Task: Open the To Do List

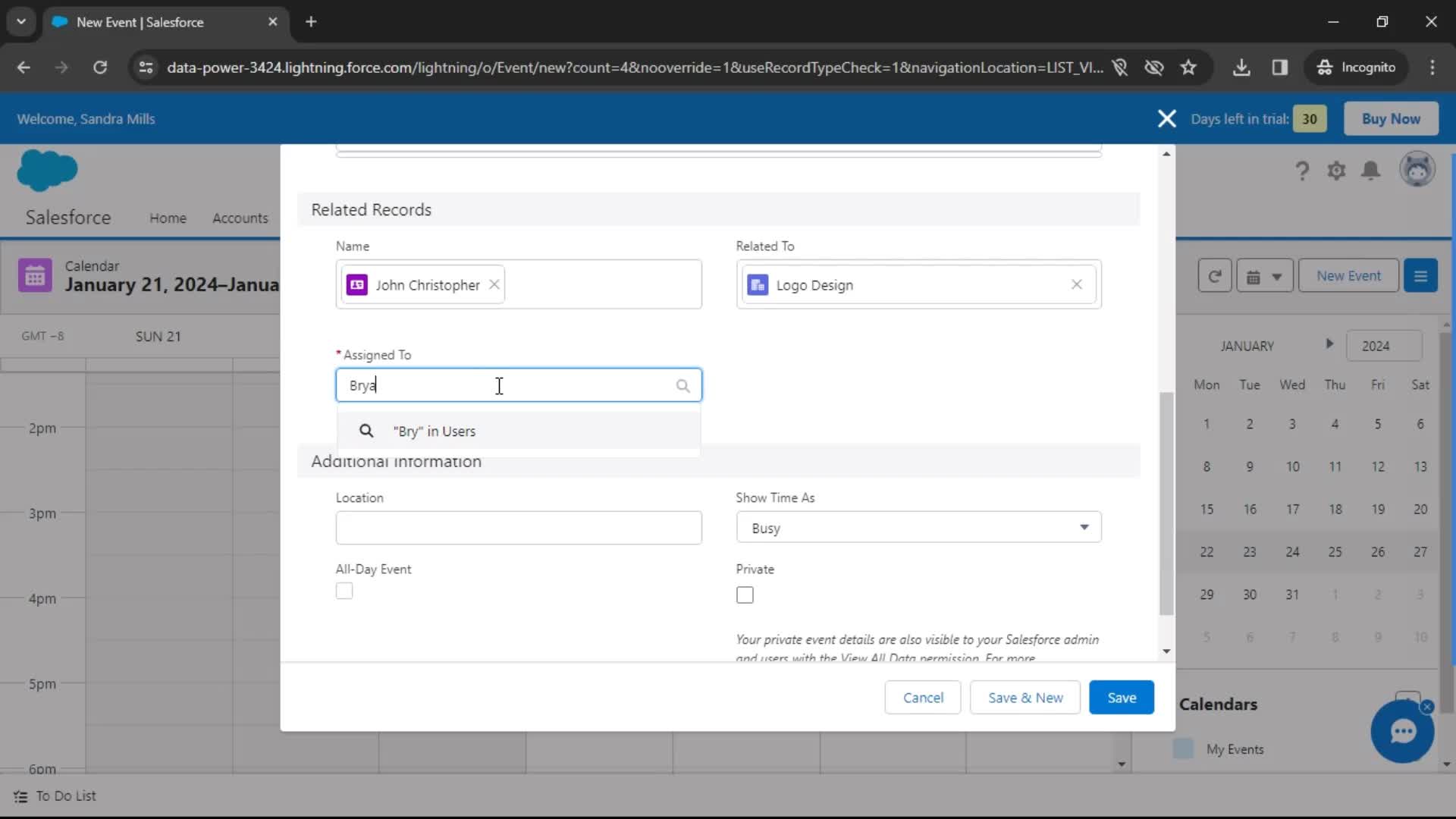Action: pyautogui.click(x=55, y=795)
